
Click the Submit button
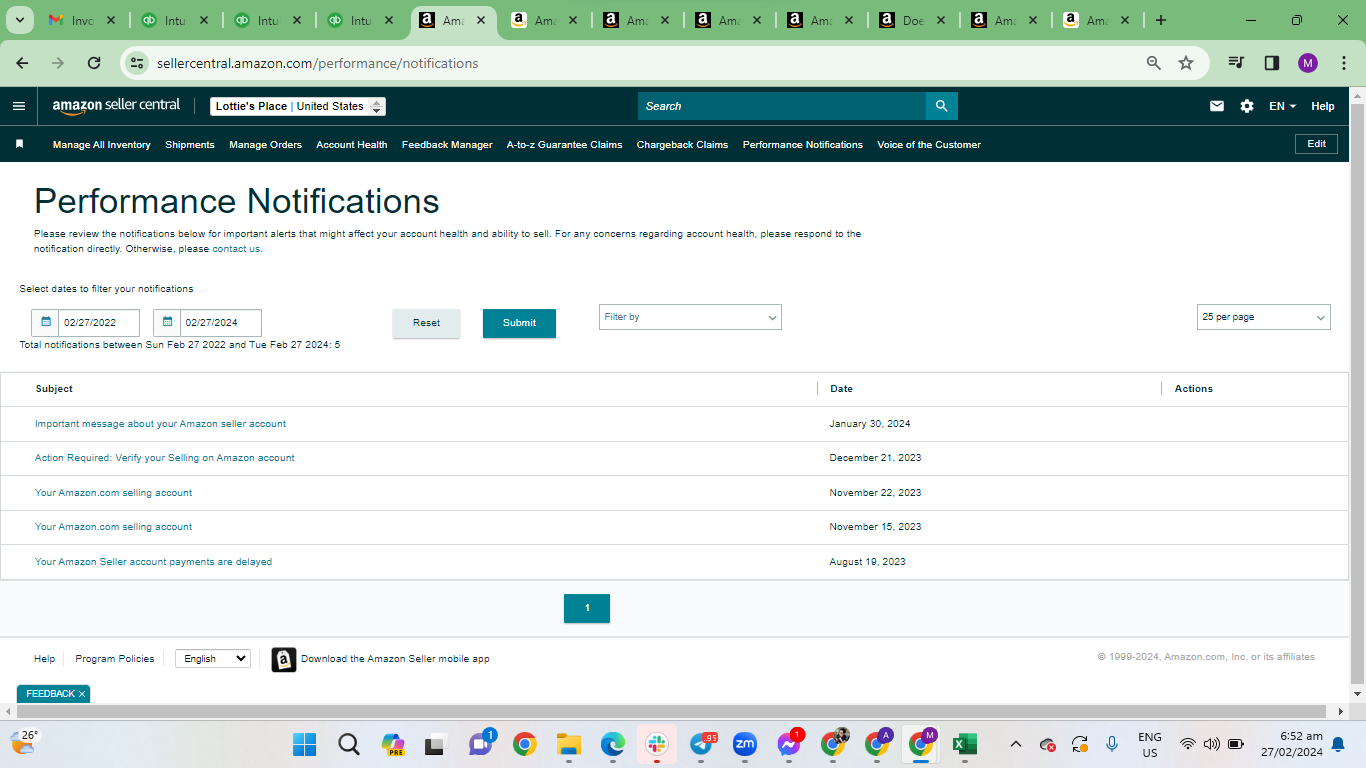[519, 323]
